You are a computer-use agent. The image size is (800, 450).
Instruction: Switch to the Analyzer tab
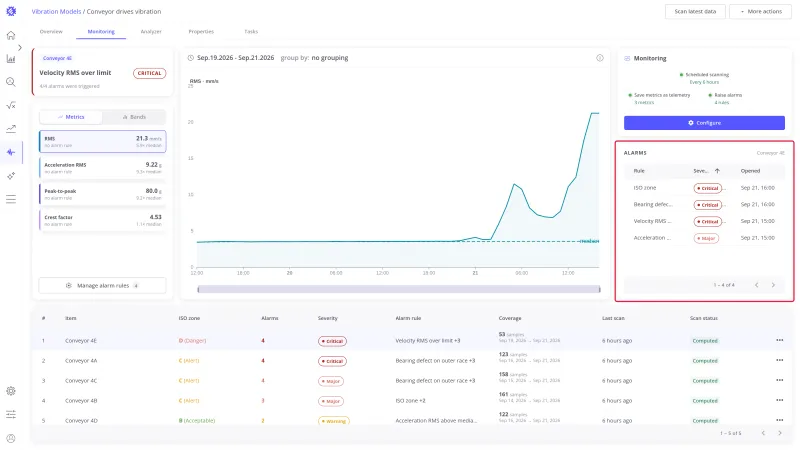(x=151, y=32)
